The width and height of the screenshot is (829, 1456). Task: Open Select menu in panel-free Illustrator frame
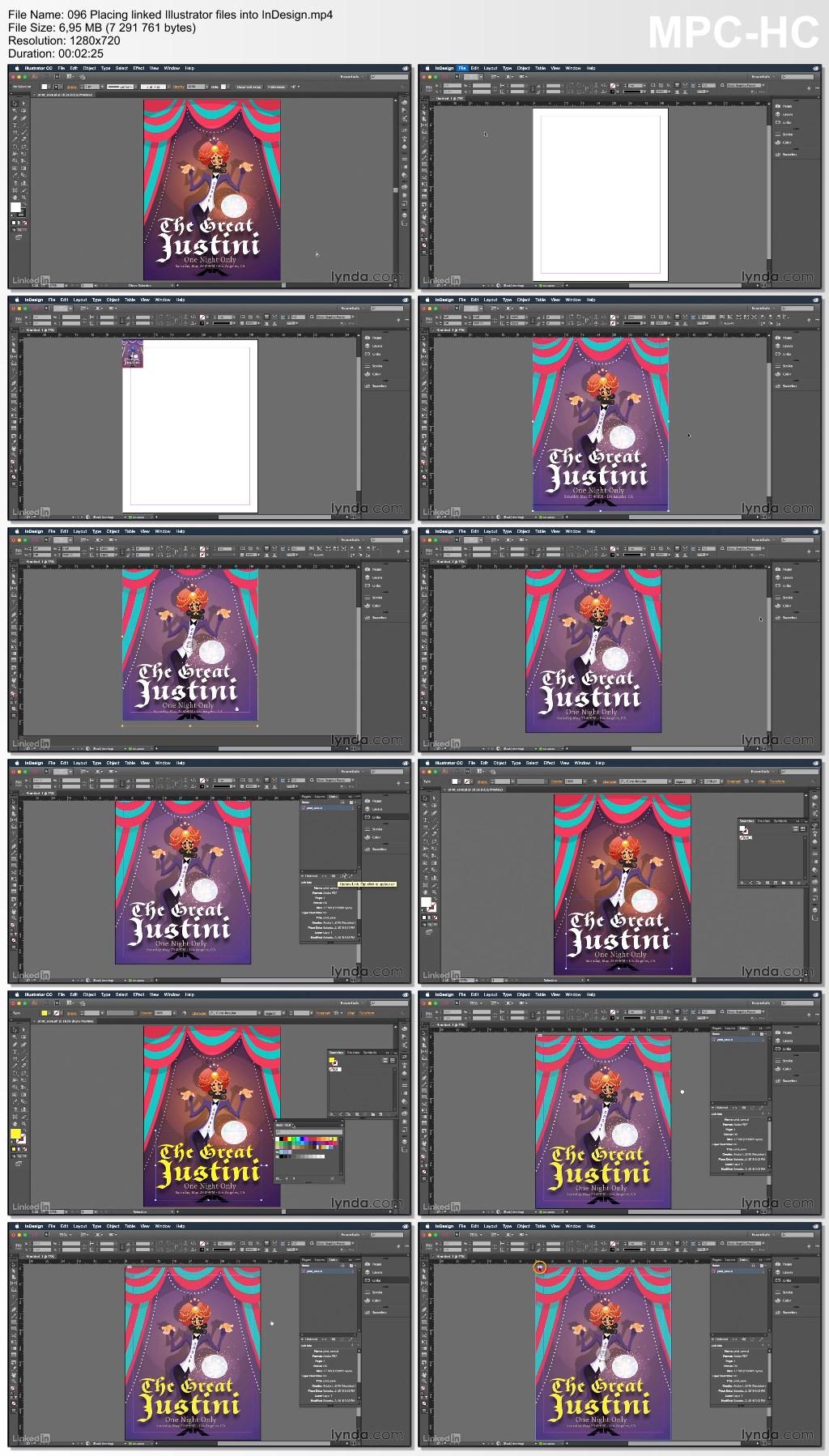pos(121,68)
